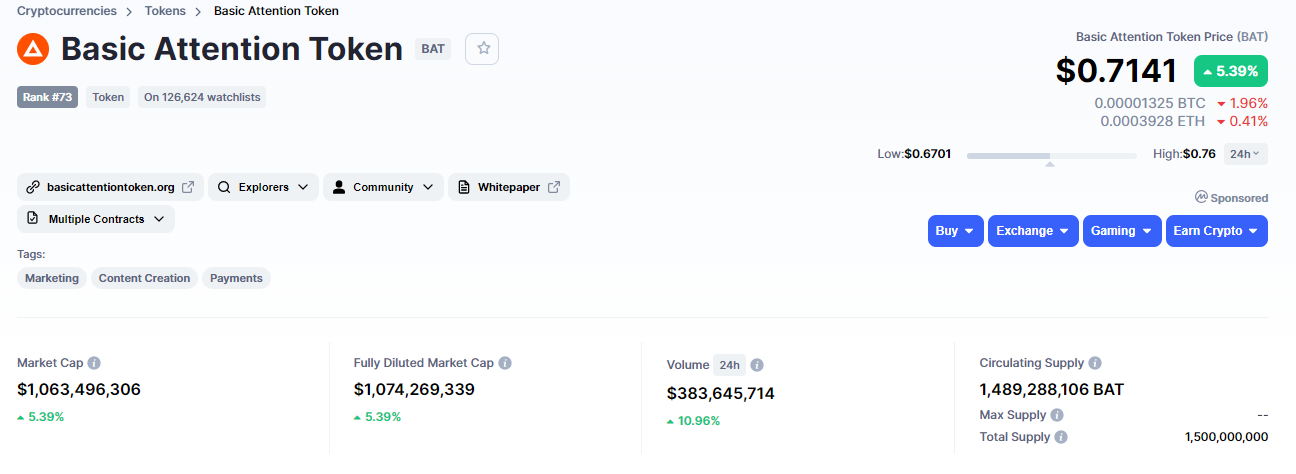Click the chain link icon before basicattentiontoken.org
Viewport: 1296px width, 474px height.
33,187
